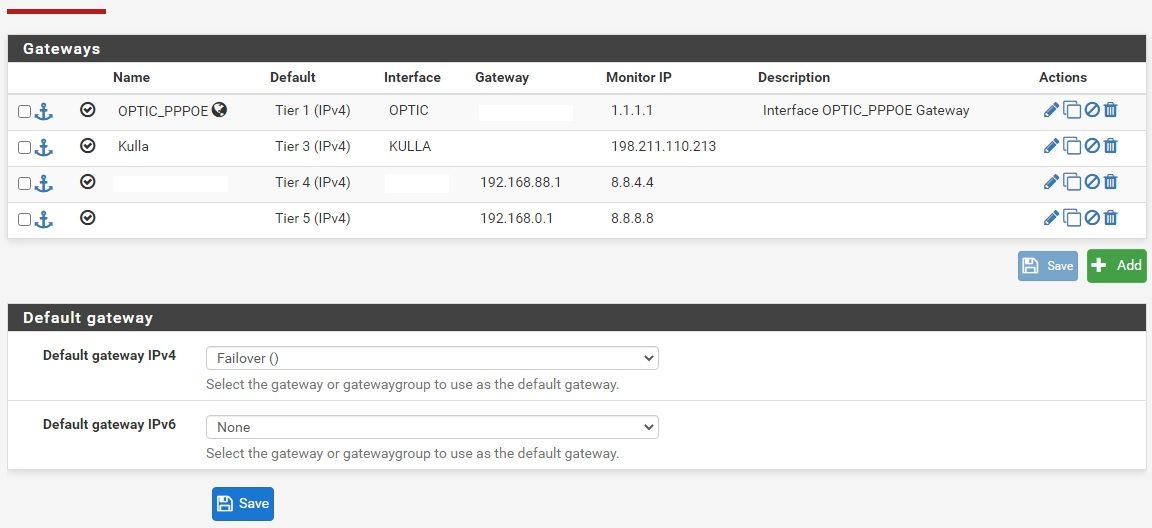
Task: Open the Default gateway IPv4 dropdown
Action: tap(432, 358)
